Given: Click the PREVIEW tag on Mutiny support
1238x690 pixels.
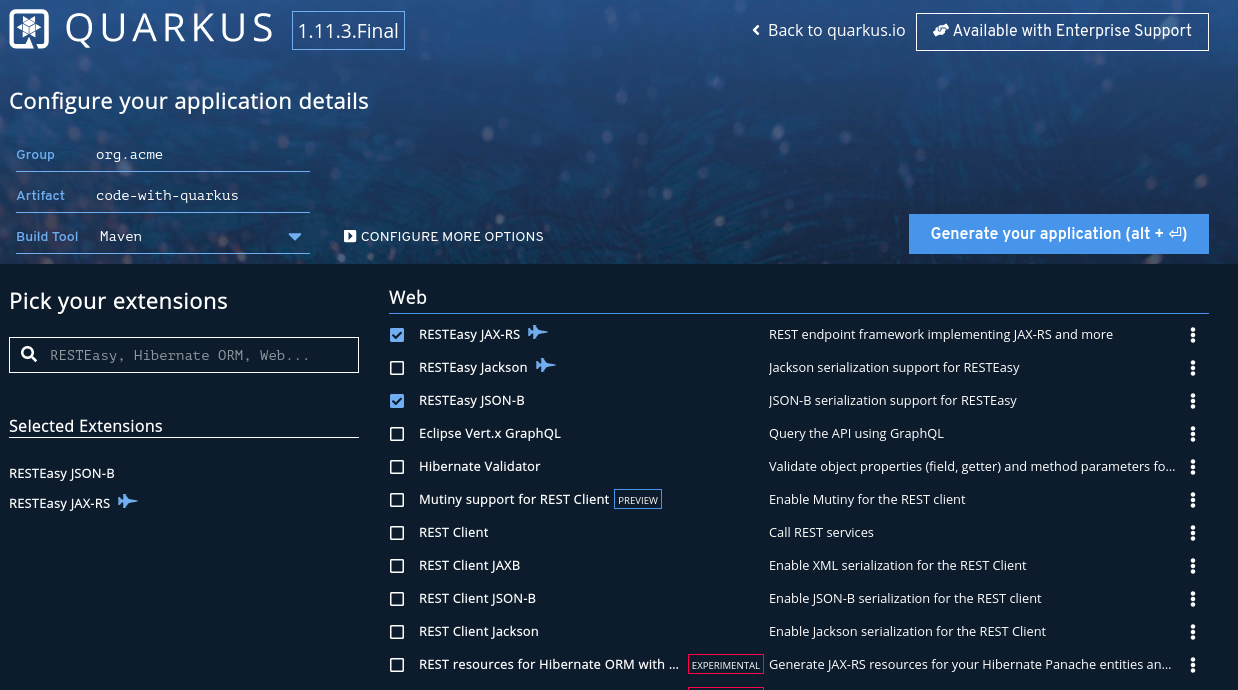Looking at the screenshot, I should pyautogui.click(x=638, y=500).
